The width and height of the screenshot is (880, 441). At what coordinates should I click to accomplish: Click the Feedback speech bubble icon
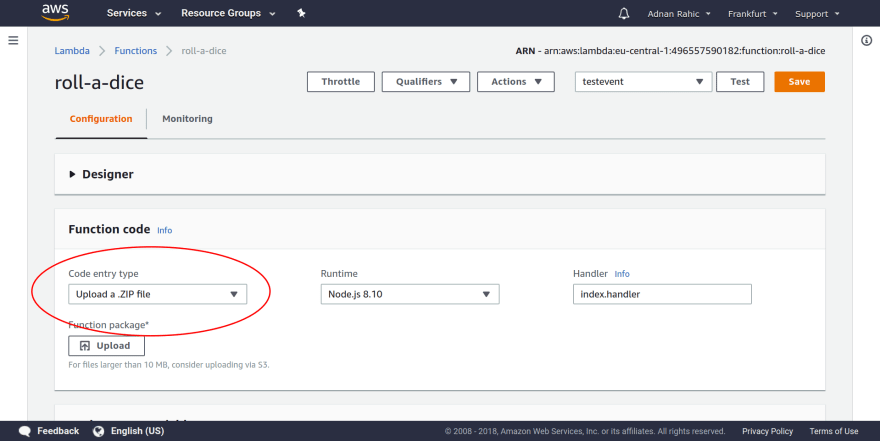click(x=25, y=431)
